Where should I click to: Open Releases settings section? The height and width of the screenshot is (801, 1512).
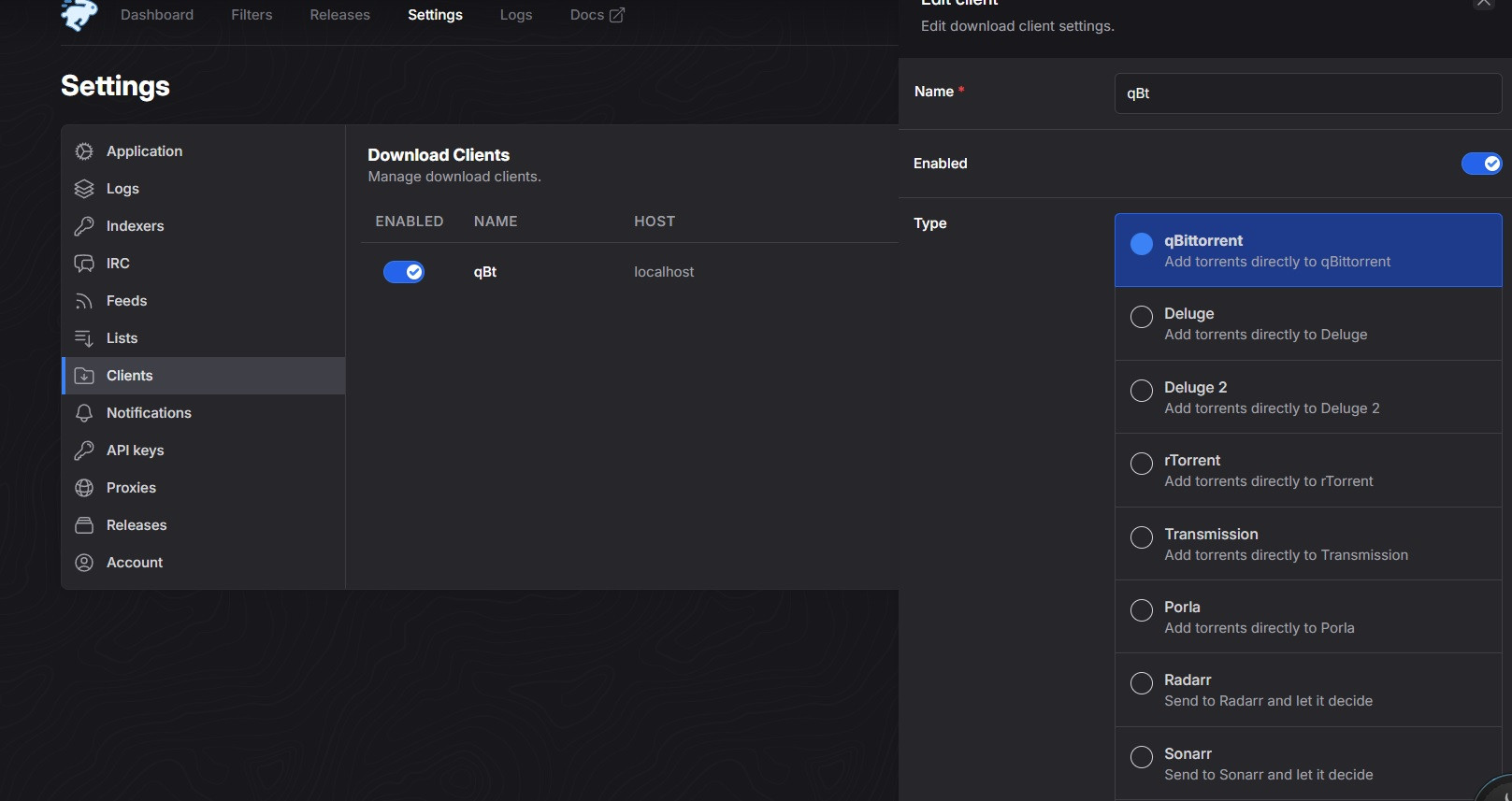(x=204, y=525)
